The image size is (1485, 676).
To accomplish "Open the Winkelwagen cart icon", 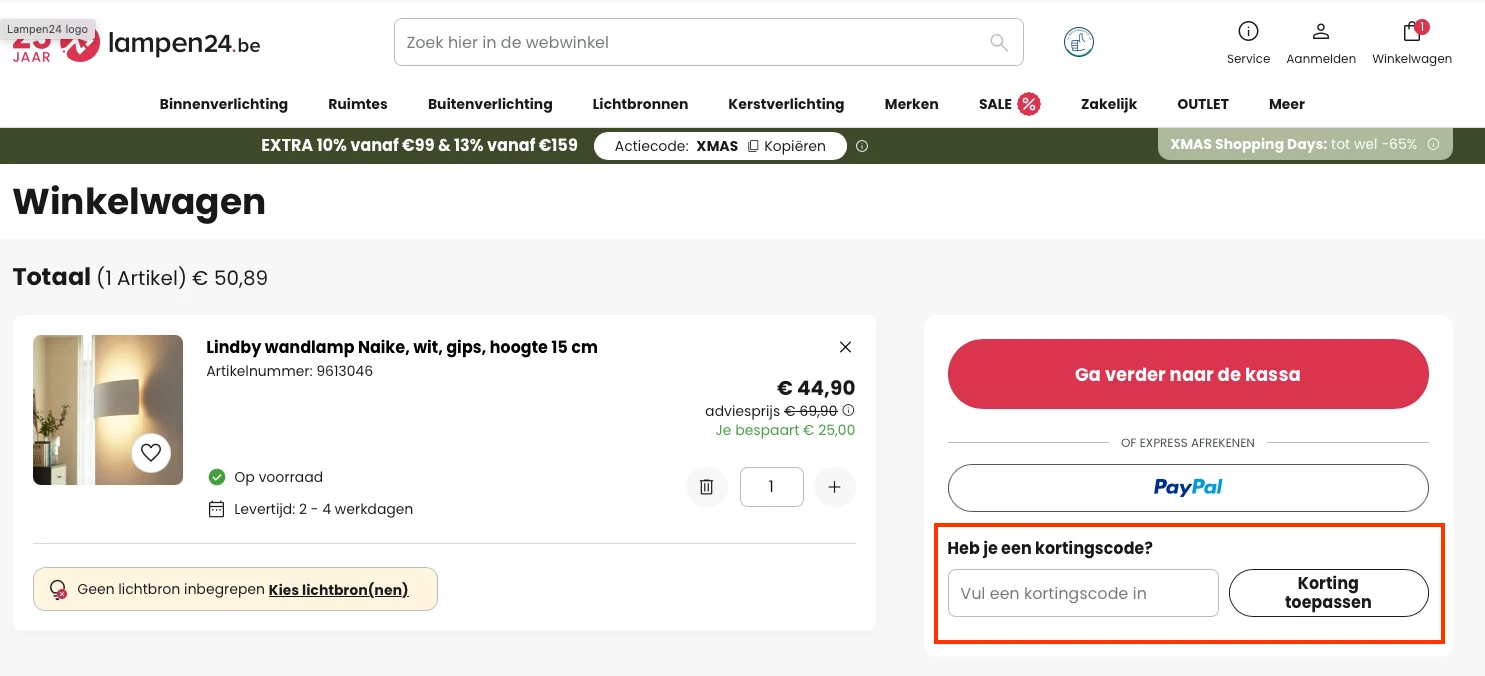I will pyautogui.click(x=1411, y=32).
